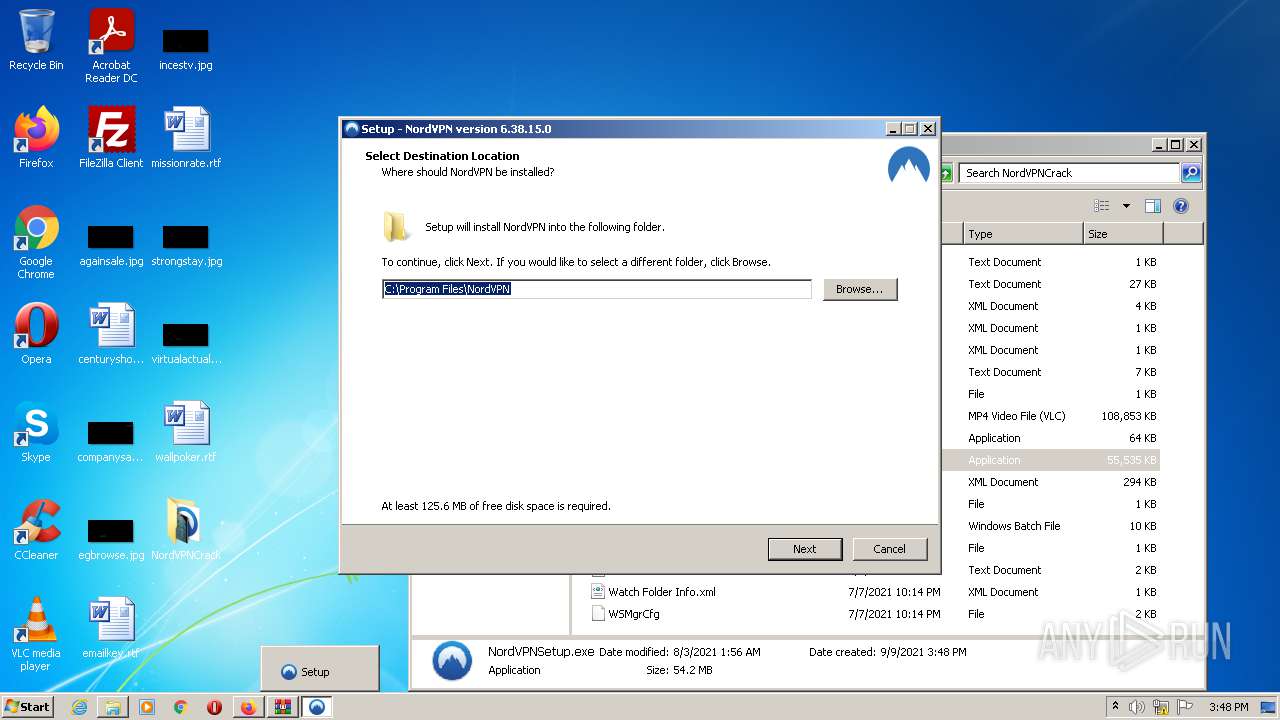The height and width of the screenshot is (720, 1280).
Task: Click Internet Explorer icon in the taskbar
Action: coord(79,707)
